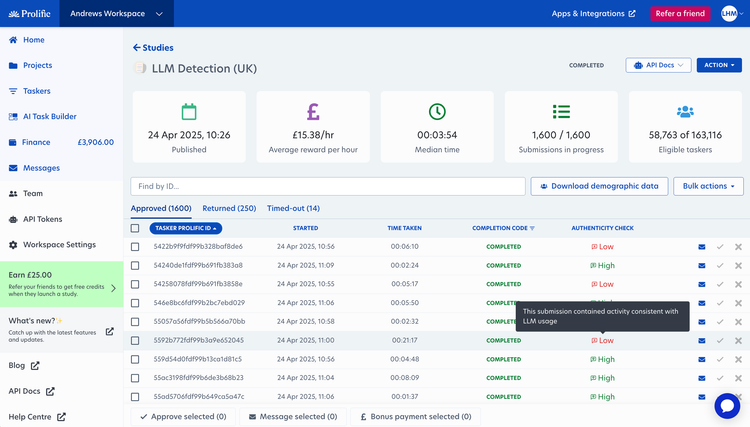The image size is (750, 427).
Task: Click the LHM user avatar
Action: (x=729, y=13)
